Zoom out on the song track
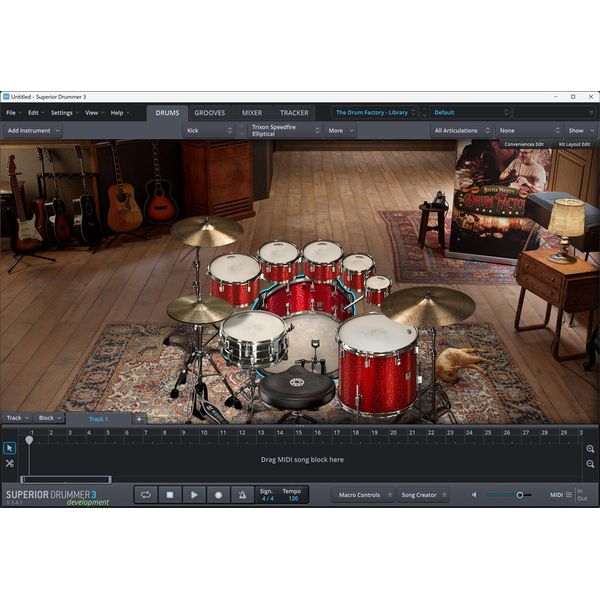Screen dimensions: 600x600 tap(590, 464)
